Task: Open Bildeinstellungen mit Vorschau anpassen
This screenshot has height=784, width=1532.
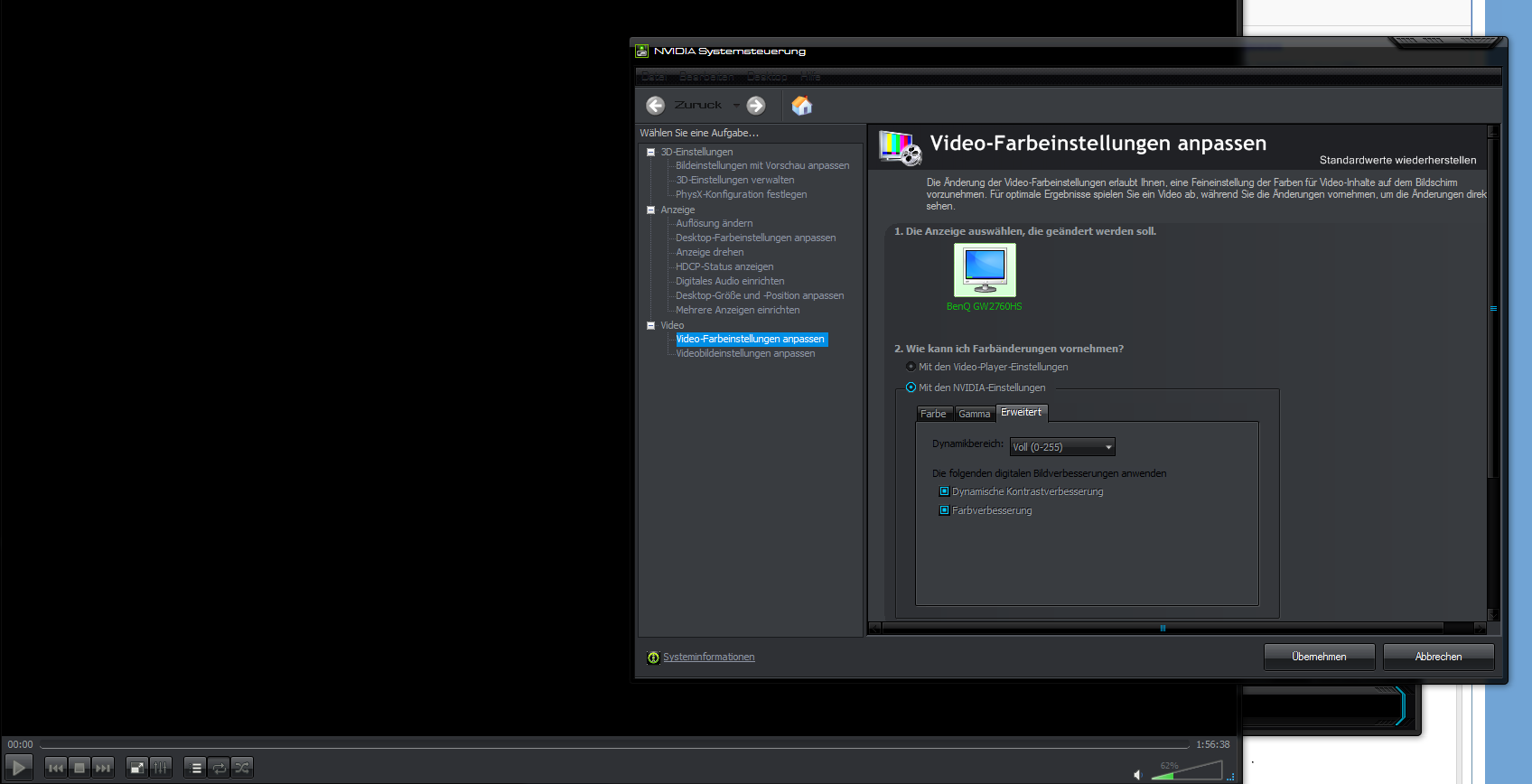Action: click(762, 165)
